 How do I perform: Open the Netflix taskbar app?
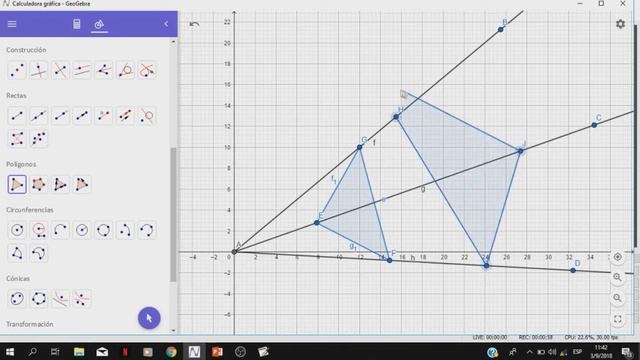click(x=125, y=352)
